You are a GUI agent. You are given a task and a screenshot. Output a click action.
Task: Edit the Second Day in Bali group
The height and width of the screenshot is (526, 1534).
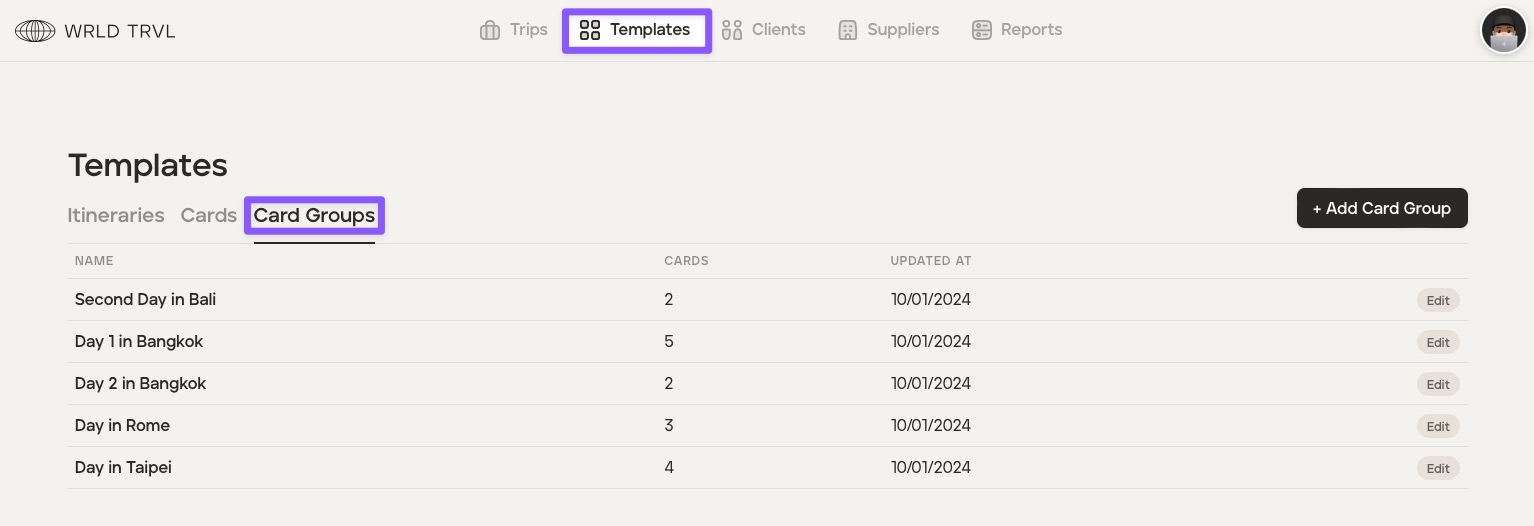1438,300
